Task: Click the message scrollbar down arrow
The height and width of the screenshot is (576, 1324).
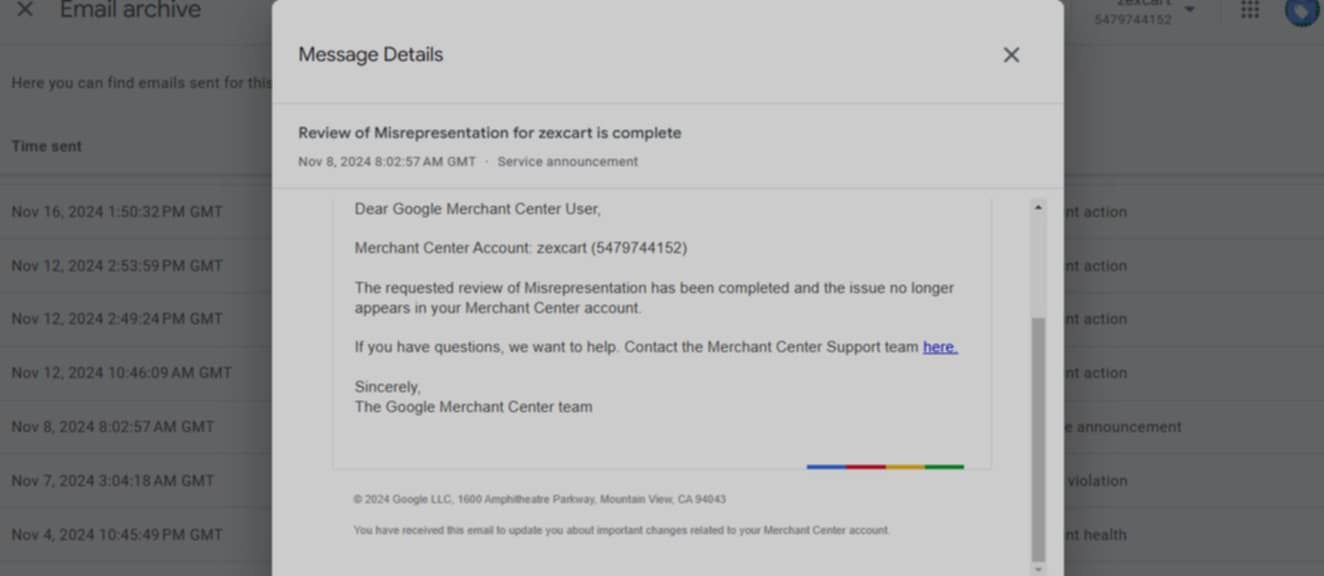Action: click(1038, 569)
